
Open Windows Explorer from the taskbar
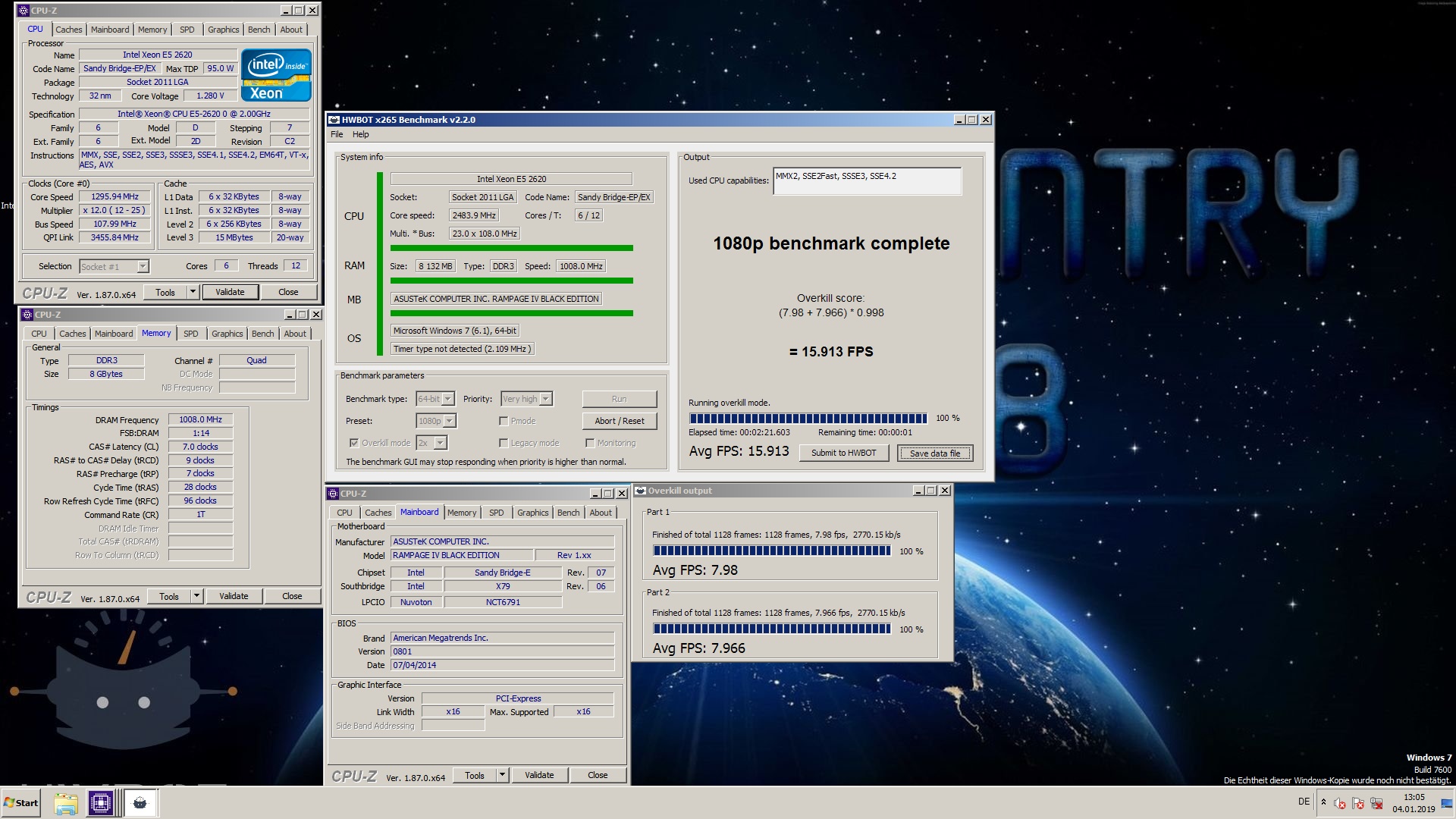66,803
